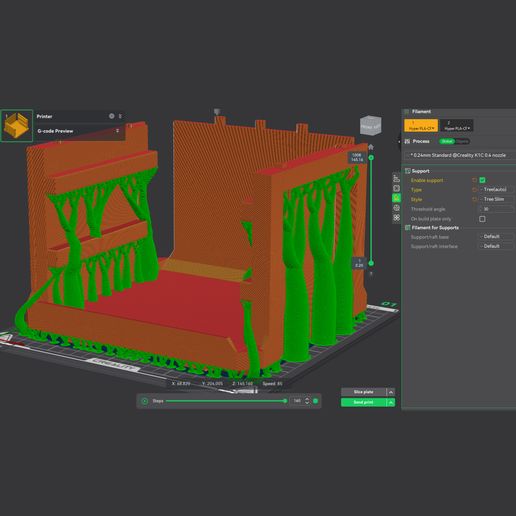Expand the G-code Preview dropdown arrow
This screenshot has height=516, width=516.
[x=117, y=131]
